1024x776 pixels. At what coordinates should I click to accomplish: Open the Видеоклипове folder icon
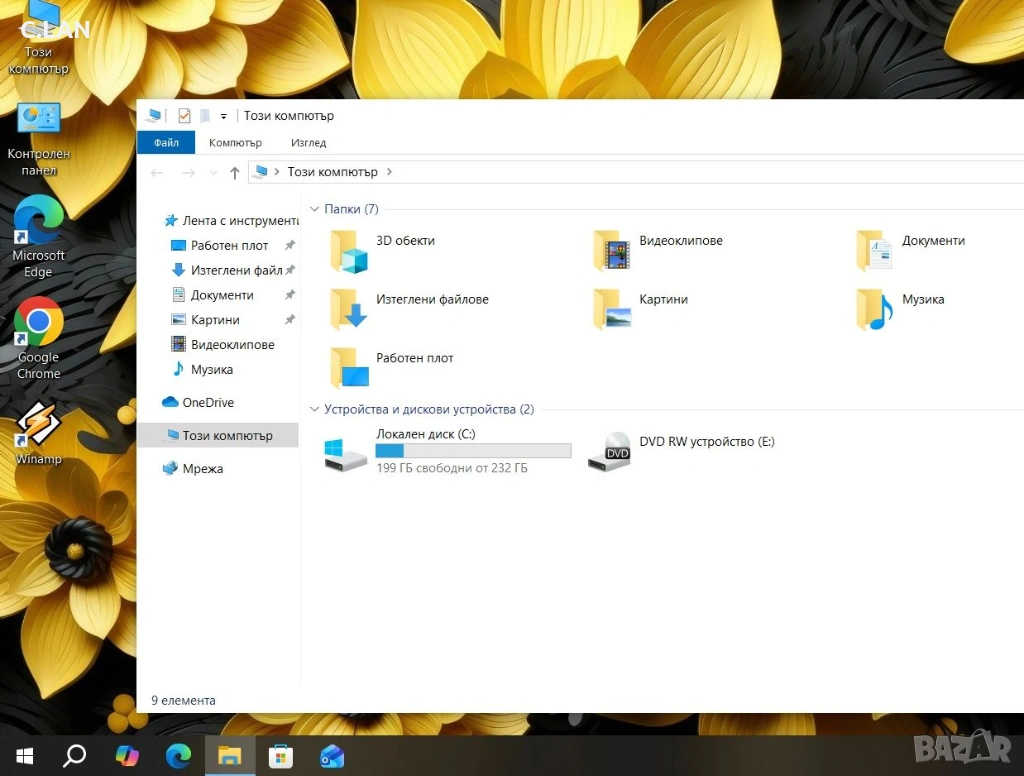[x=612, y=251]
